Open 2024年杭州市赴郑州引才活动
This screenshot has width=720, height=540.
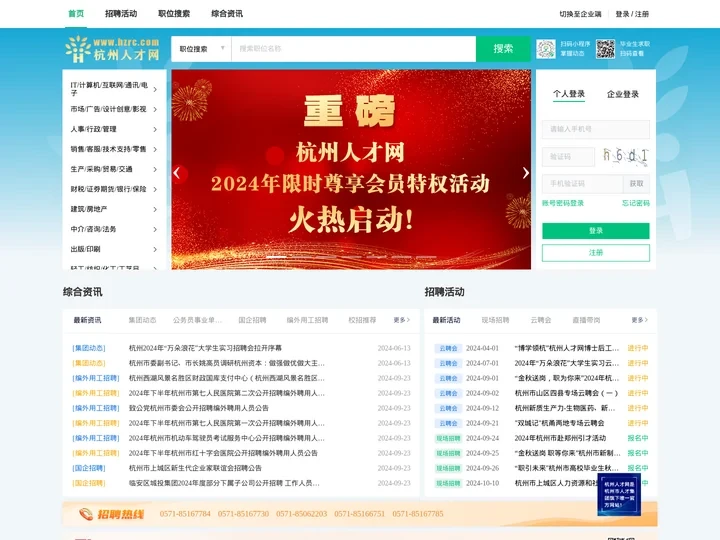pos(560,438)
